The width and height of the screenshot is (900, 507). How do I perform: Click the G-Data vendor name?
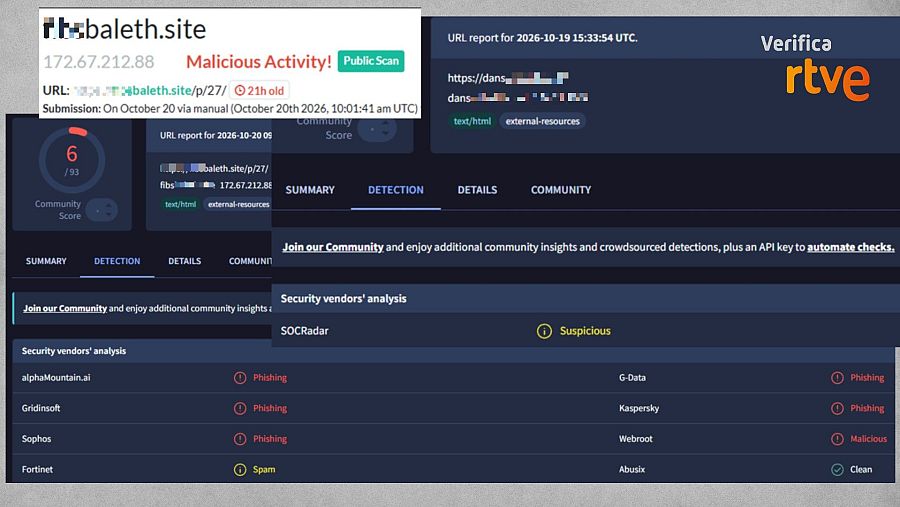[x=632, y=378]
